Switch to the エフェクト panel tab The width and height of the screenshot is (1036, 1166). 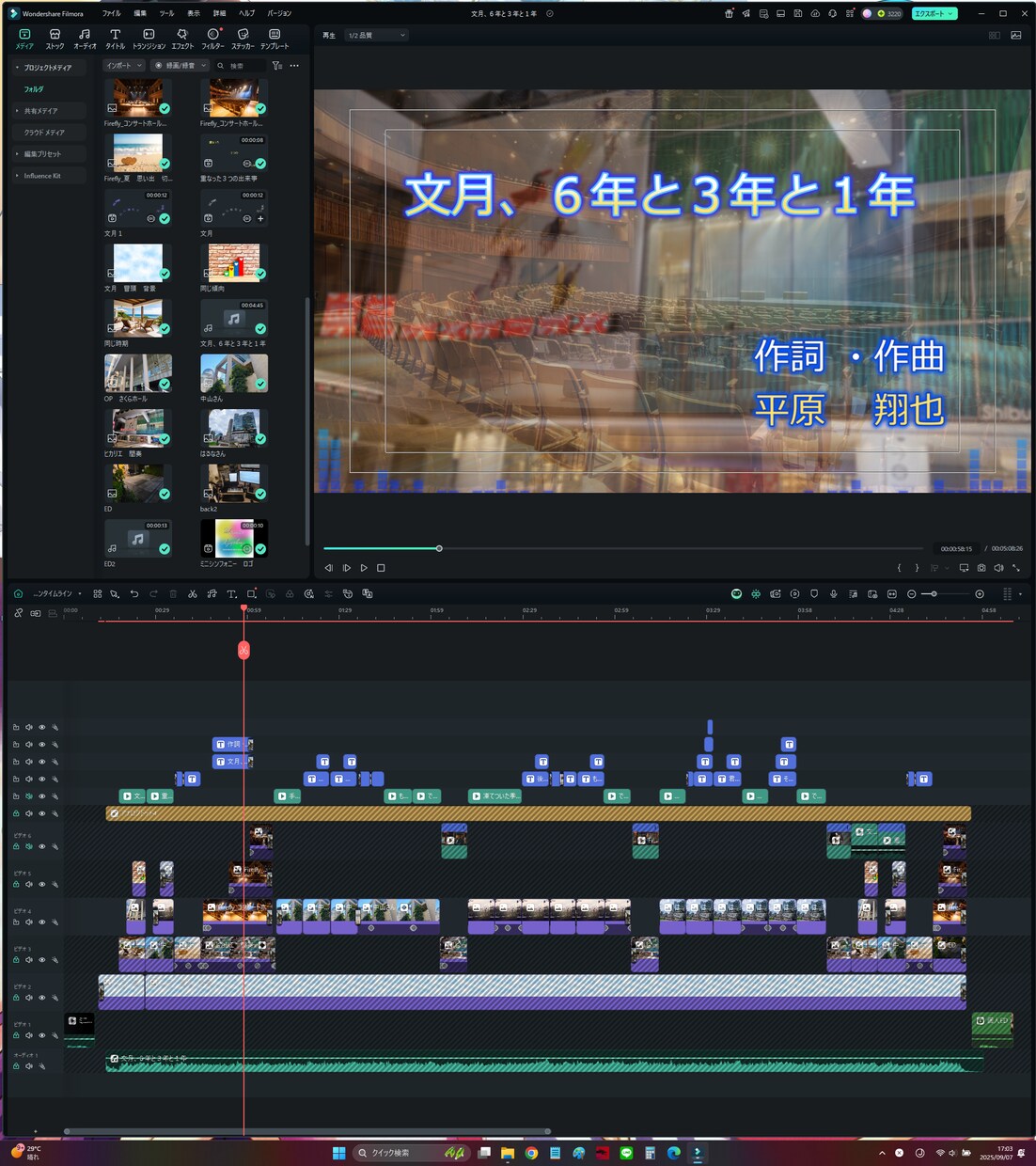pos(181,37)
